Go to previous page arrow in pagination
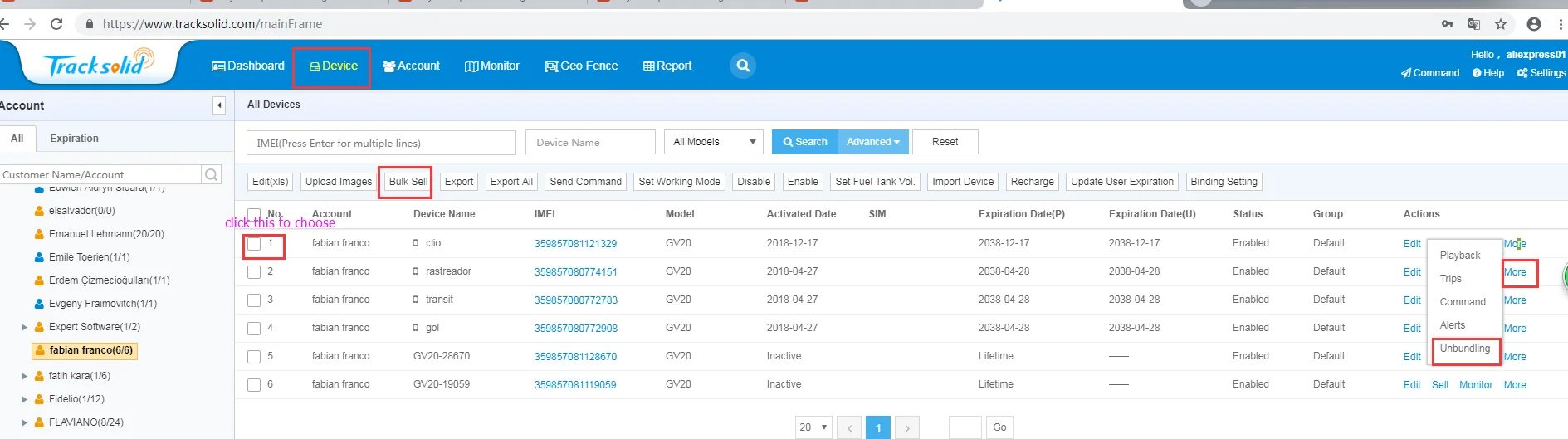Screen dimensions: 1568x439 (849, 427)
